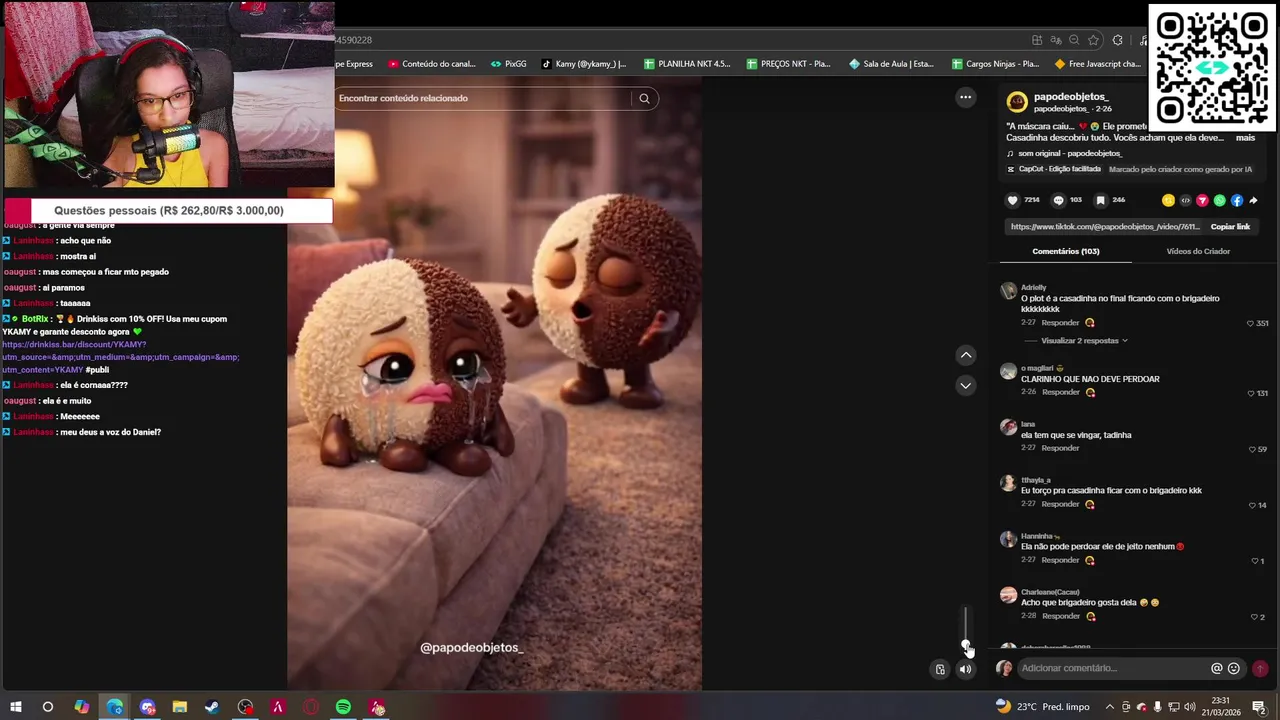Show hidden system tray icons chevron
1280x720 pixels.
point(1109,707)
